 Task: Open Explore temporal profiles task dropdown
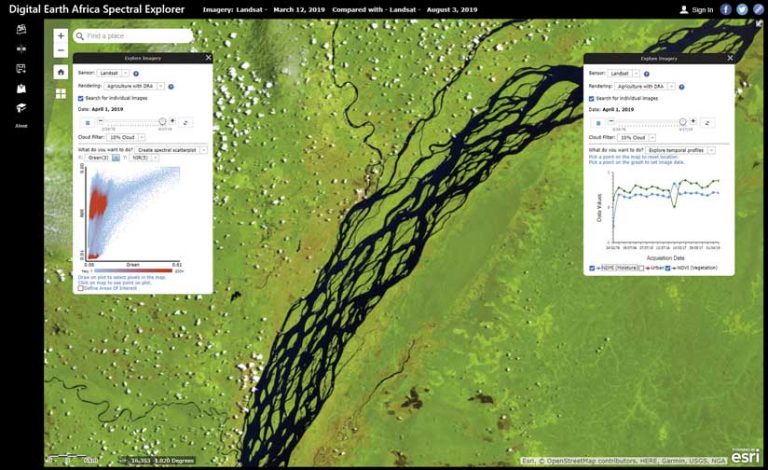coord(680,150)
